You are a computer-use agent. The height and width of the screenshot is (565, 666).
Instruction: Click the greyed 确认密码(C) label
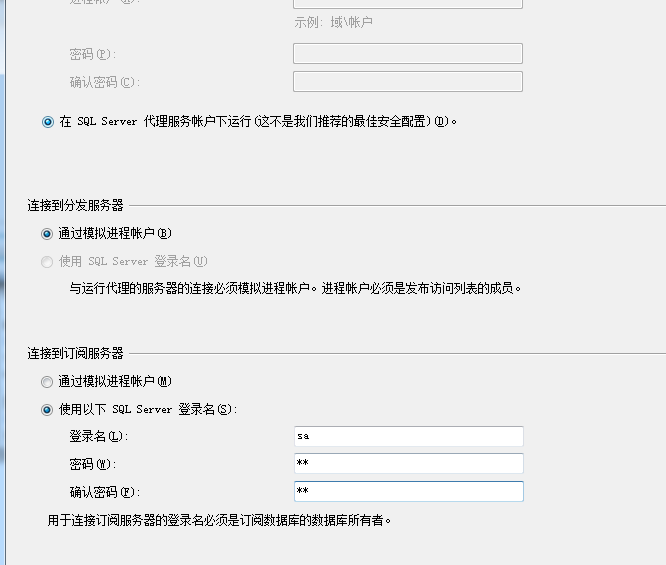[x=104, y=82]
